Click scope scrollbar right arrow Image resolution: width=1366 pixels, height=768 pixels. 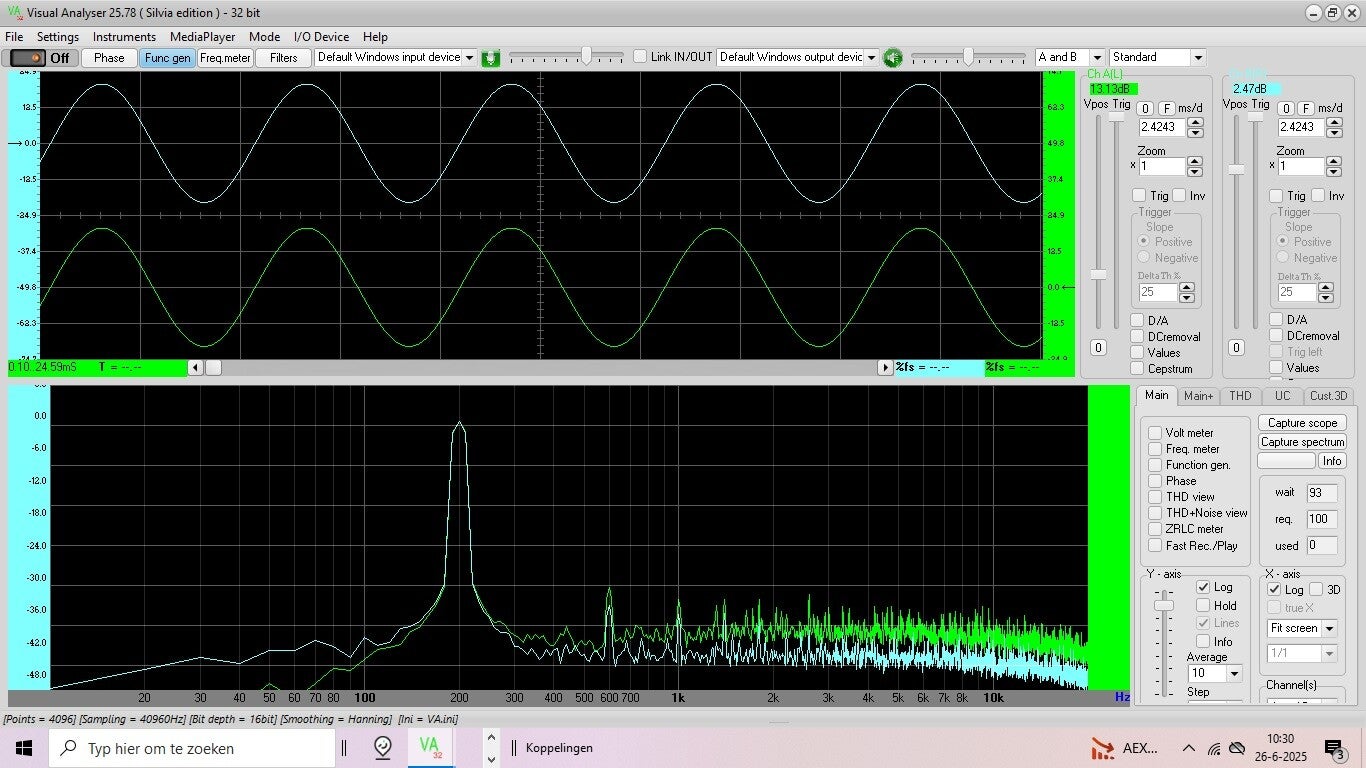click(x=885, y=368)
